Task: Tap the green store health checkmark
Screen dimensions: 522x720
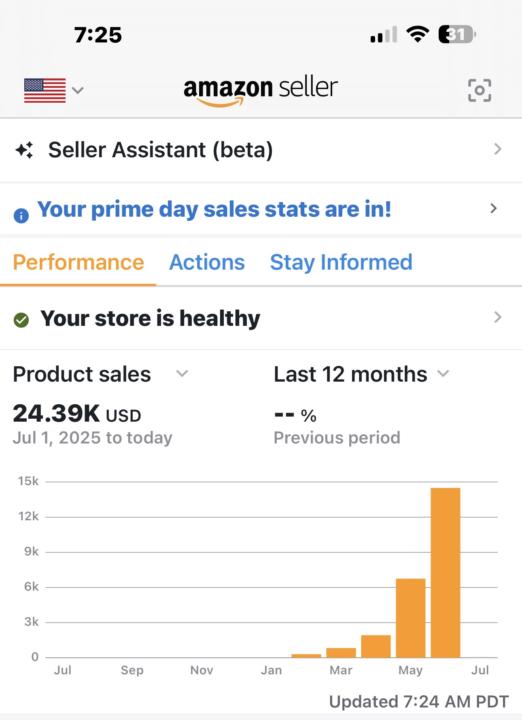Action: 21,320
